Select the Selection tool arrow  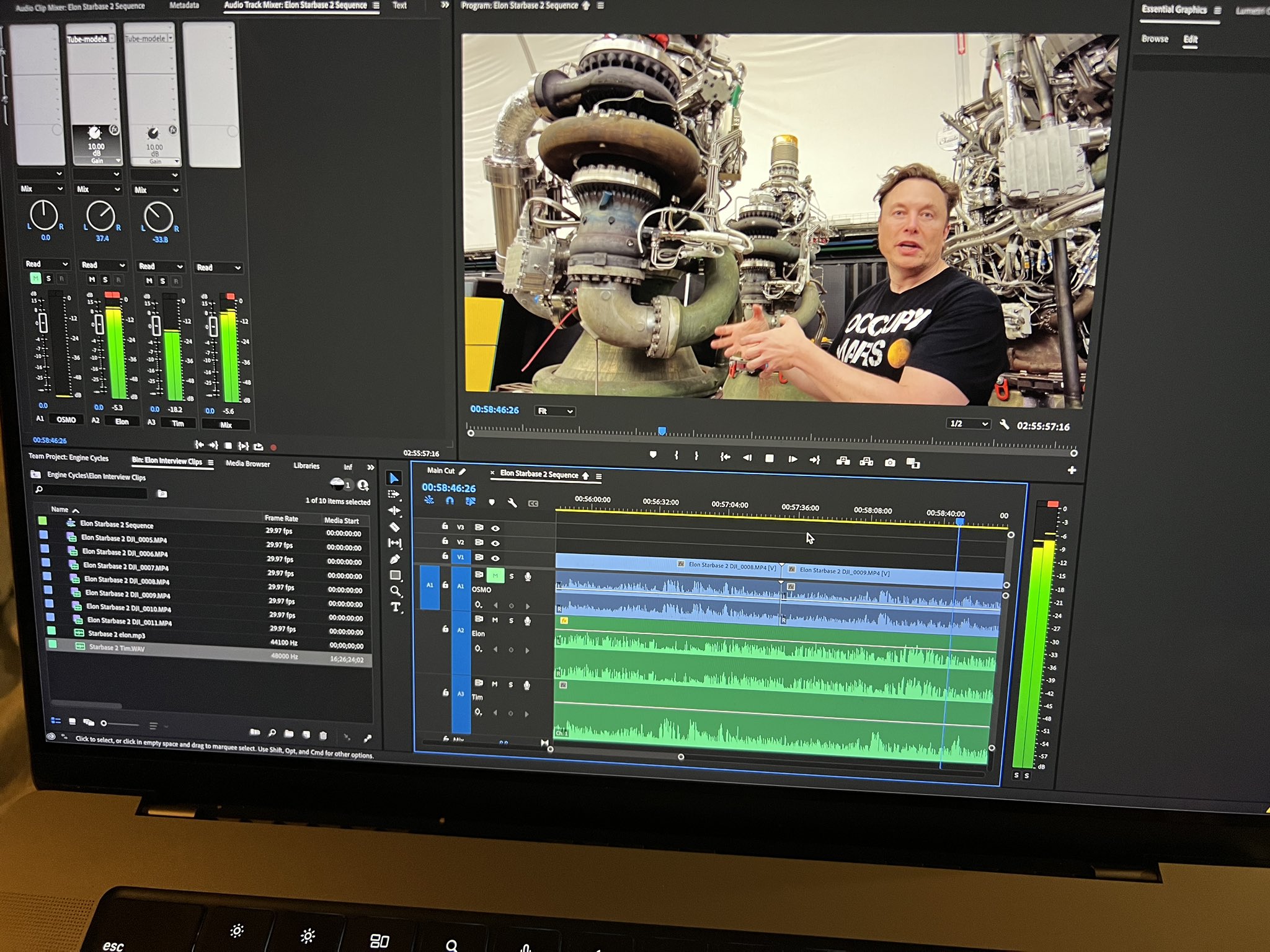click(394, 478)
